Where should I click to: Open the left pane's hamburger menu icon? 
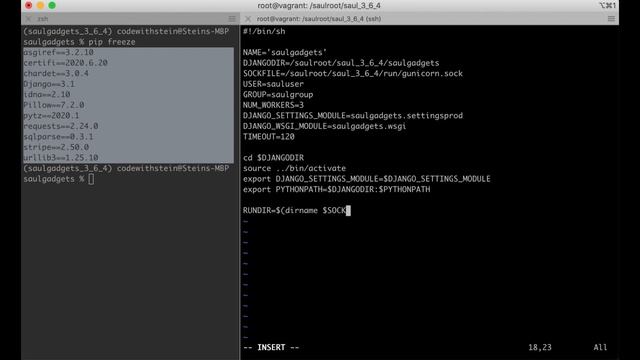point(232,19)
